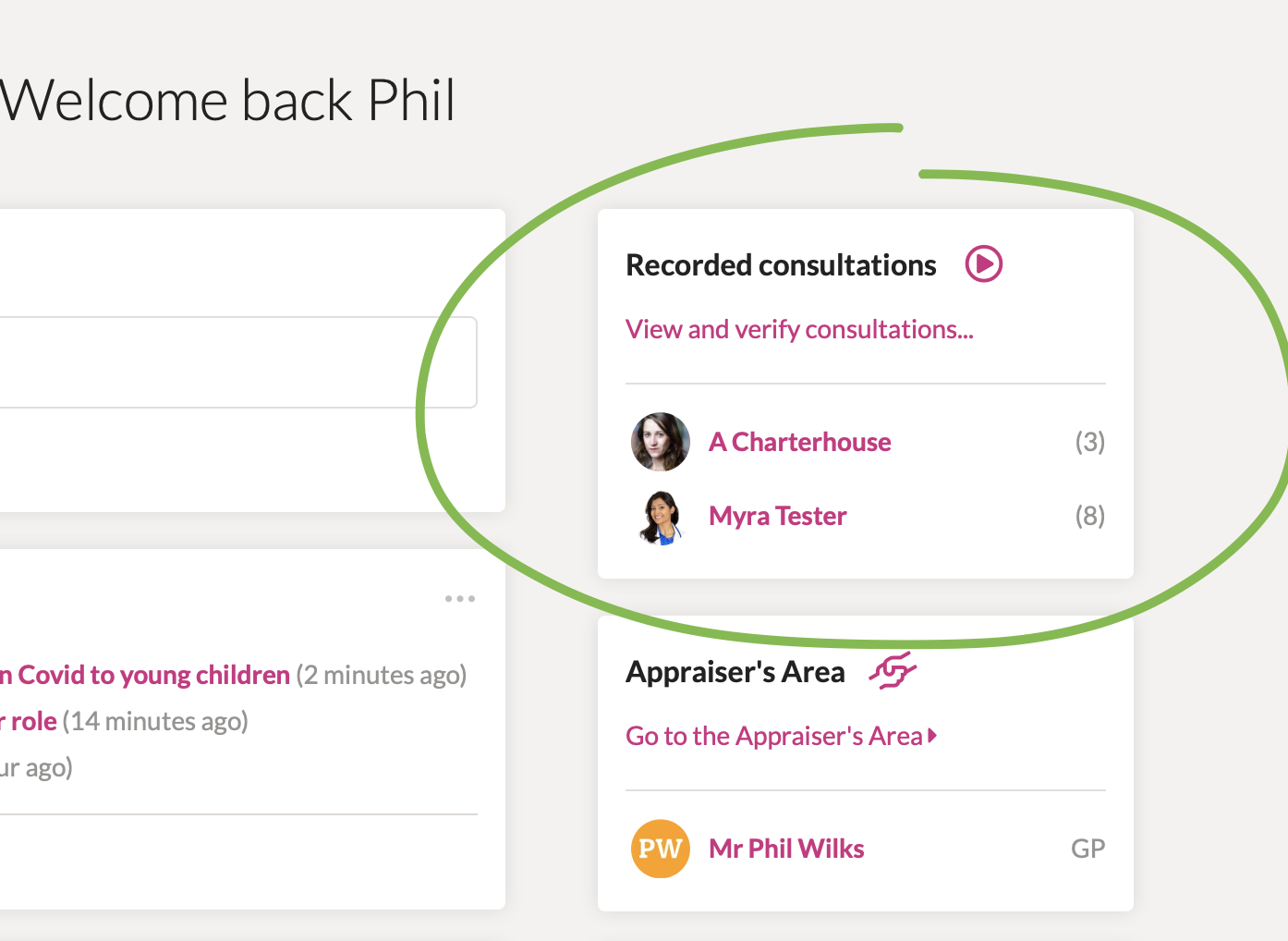Open Mr Phil Wilks appraisee link
Viewport: 1288px width, 941px height.
coord(786,849)
